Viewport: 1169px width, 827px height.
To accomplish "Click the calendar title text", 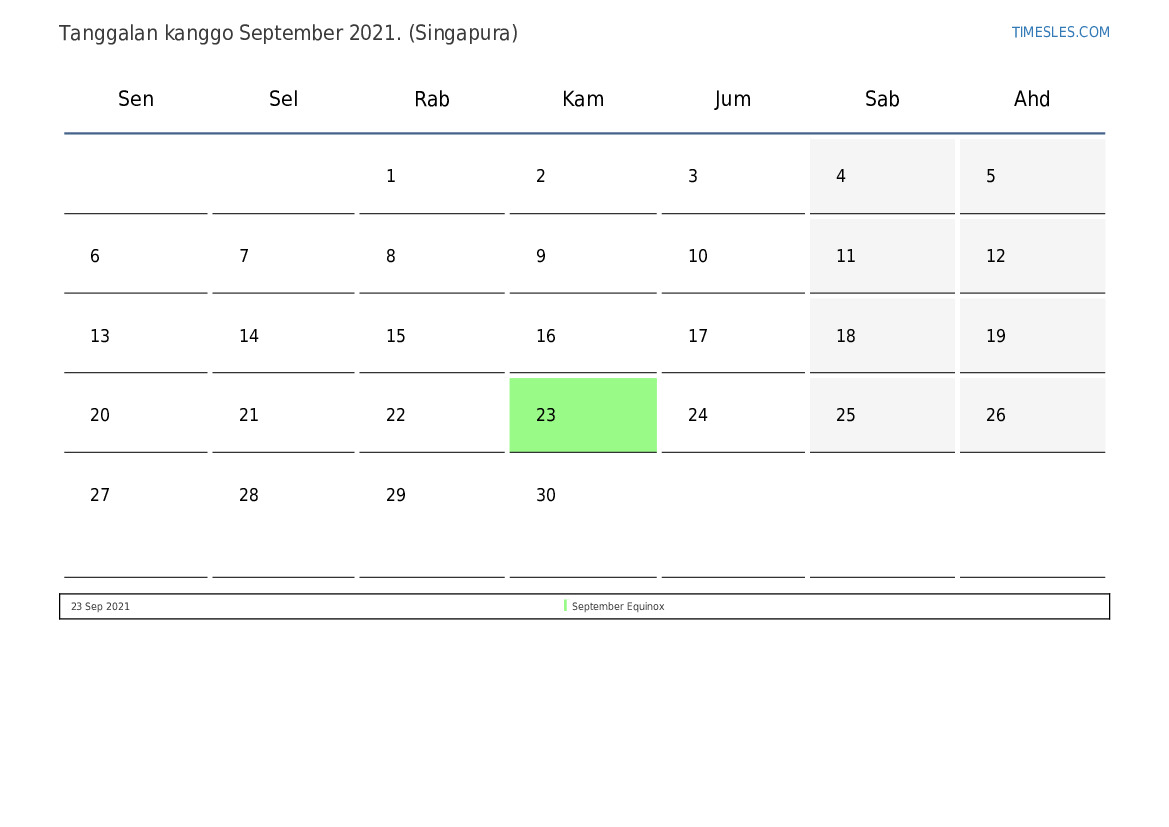I will point(288,33).
